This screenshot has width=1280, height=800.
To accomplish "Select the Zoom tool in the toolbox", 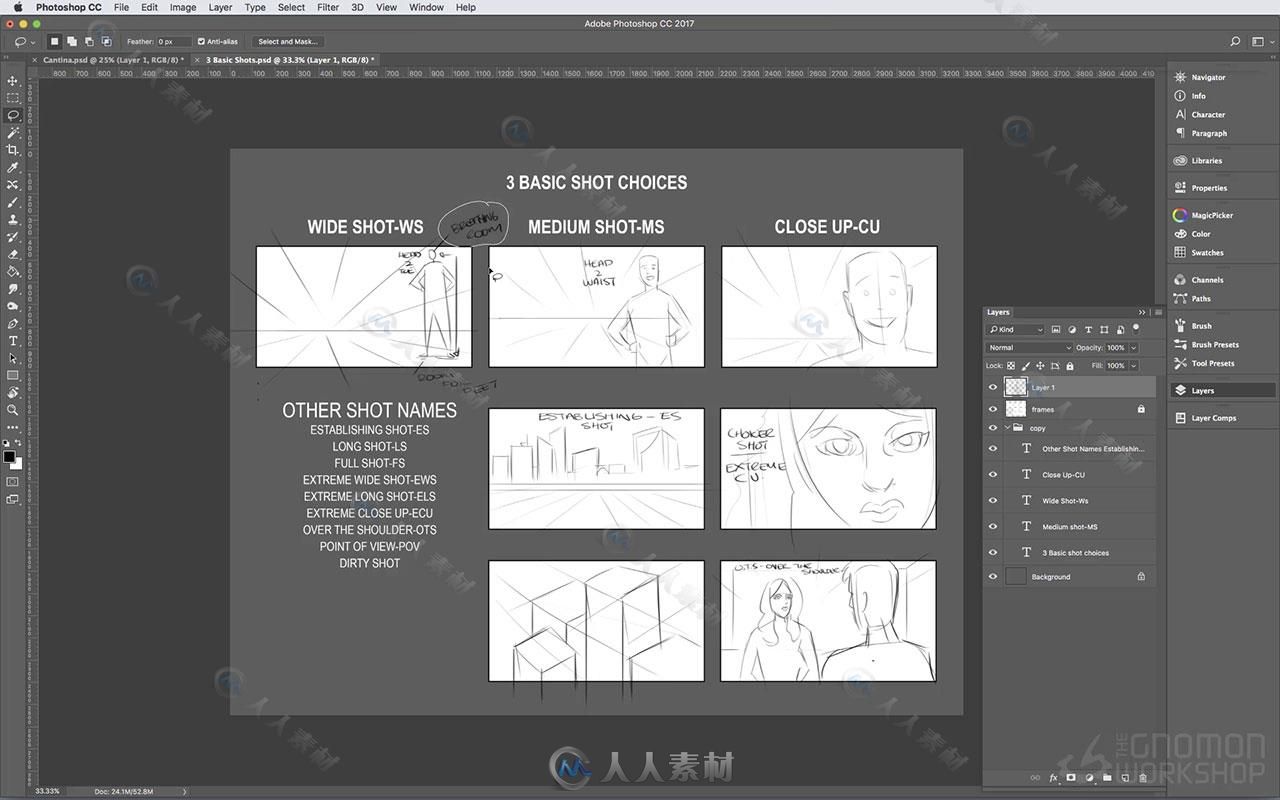I will point(13,410).
